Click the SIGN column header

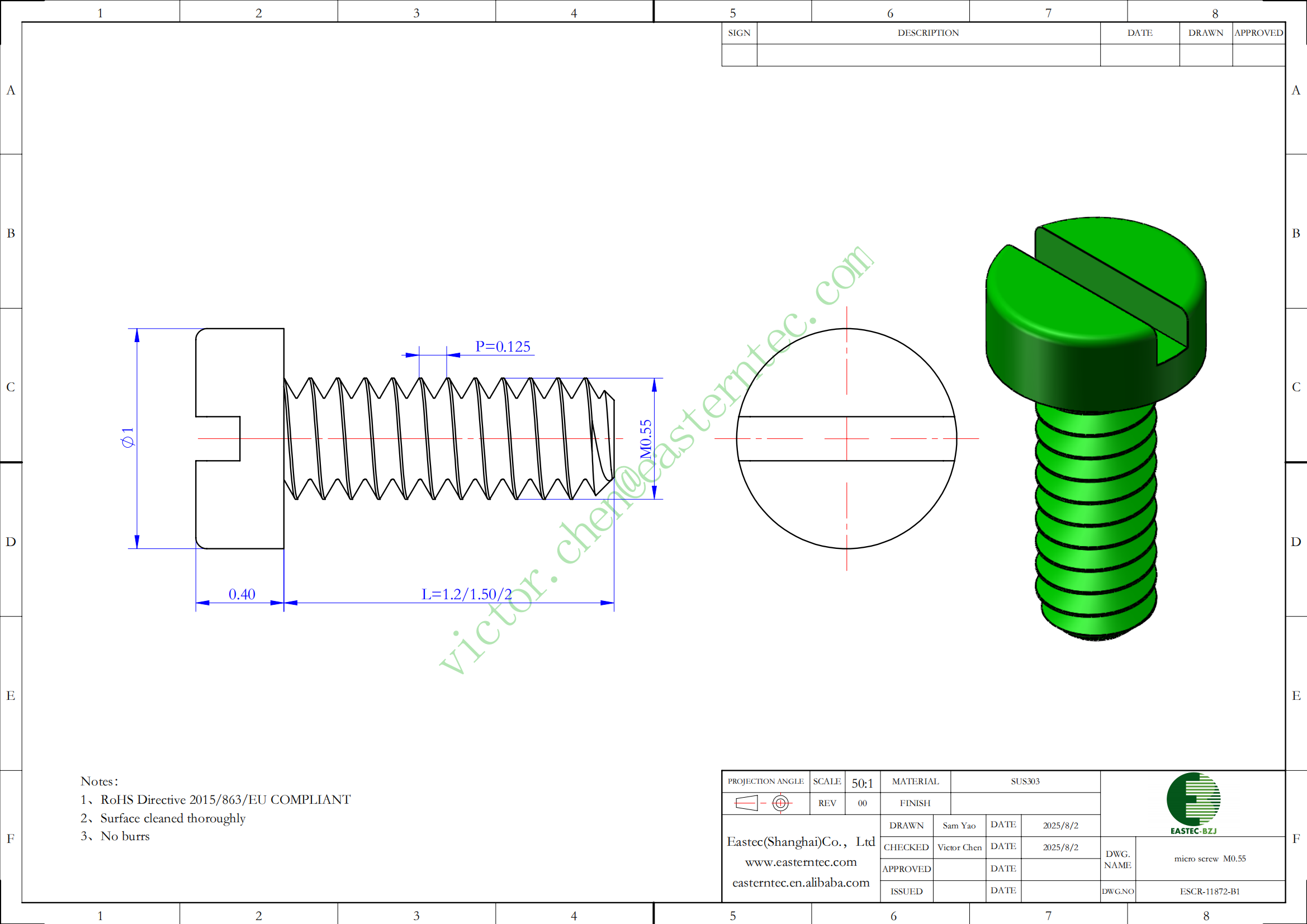tap(739, 33)
